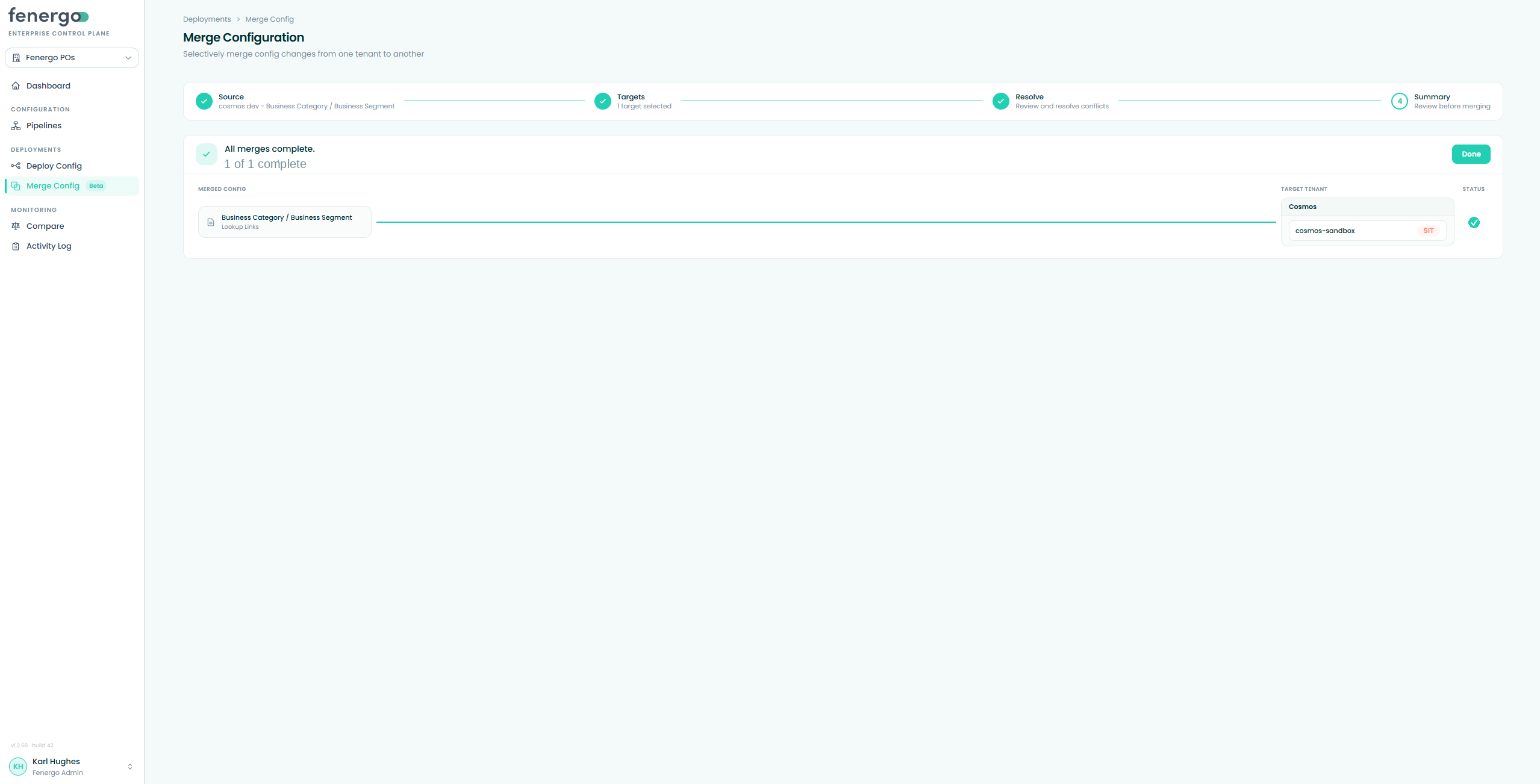This screenshot has height=784, width=1540.
Task: Click the document icon in merged config card
Action: (x=211, y=222)
